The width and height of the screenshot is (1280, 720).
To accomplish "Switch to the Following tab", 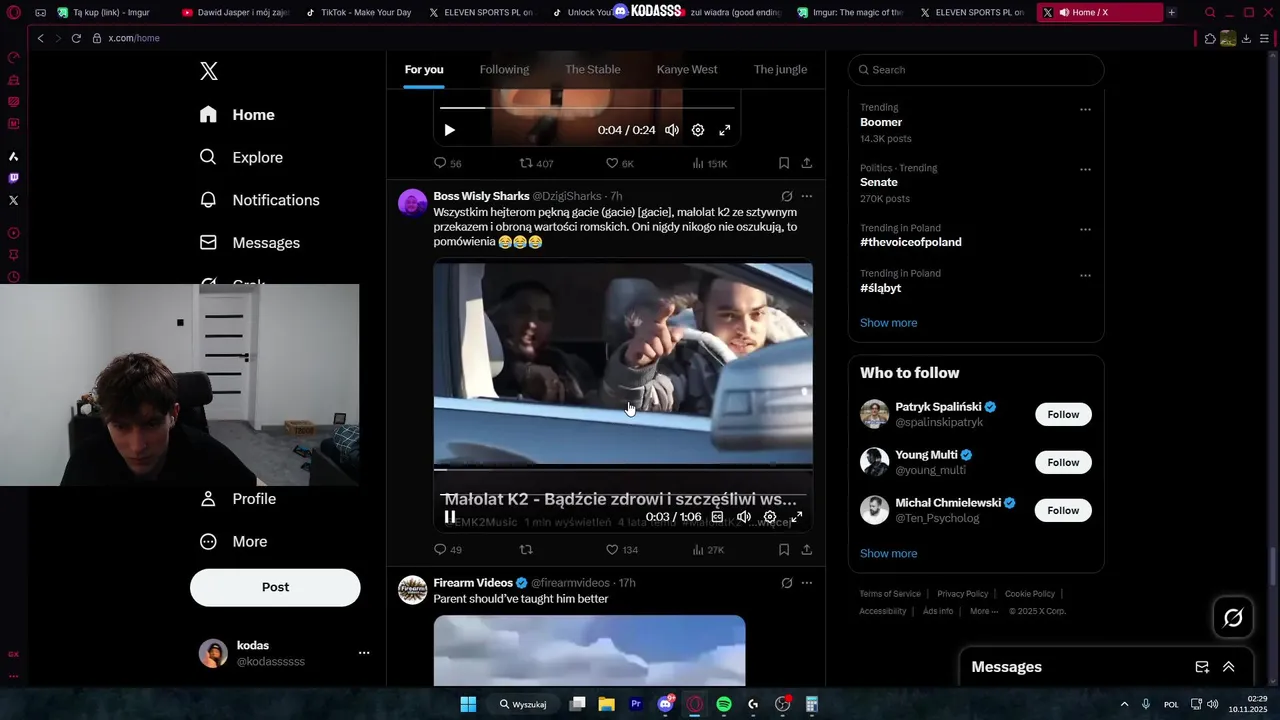I will (504, 69).
